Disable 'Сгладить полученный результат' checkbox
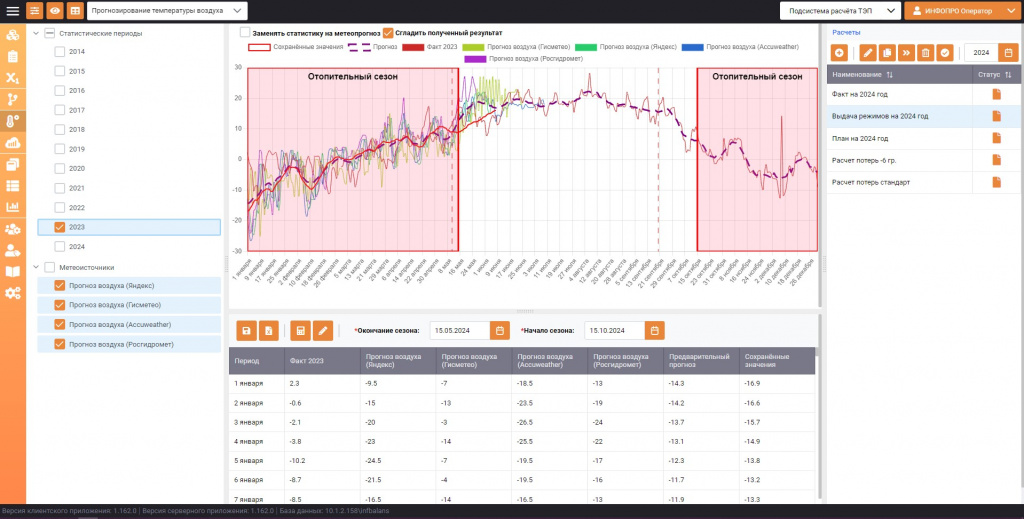Viewport: 1024px width, 519px height. click(388, 33)
